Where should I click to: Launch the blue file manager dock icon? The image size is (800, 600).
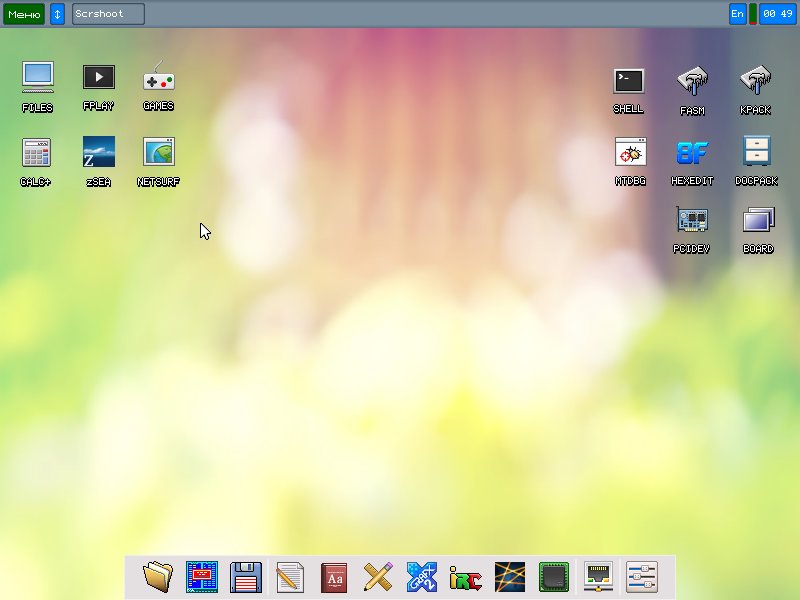pos(202,577)
